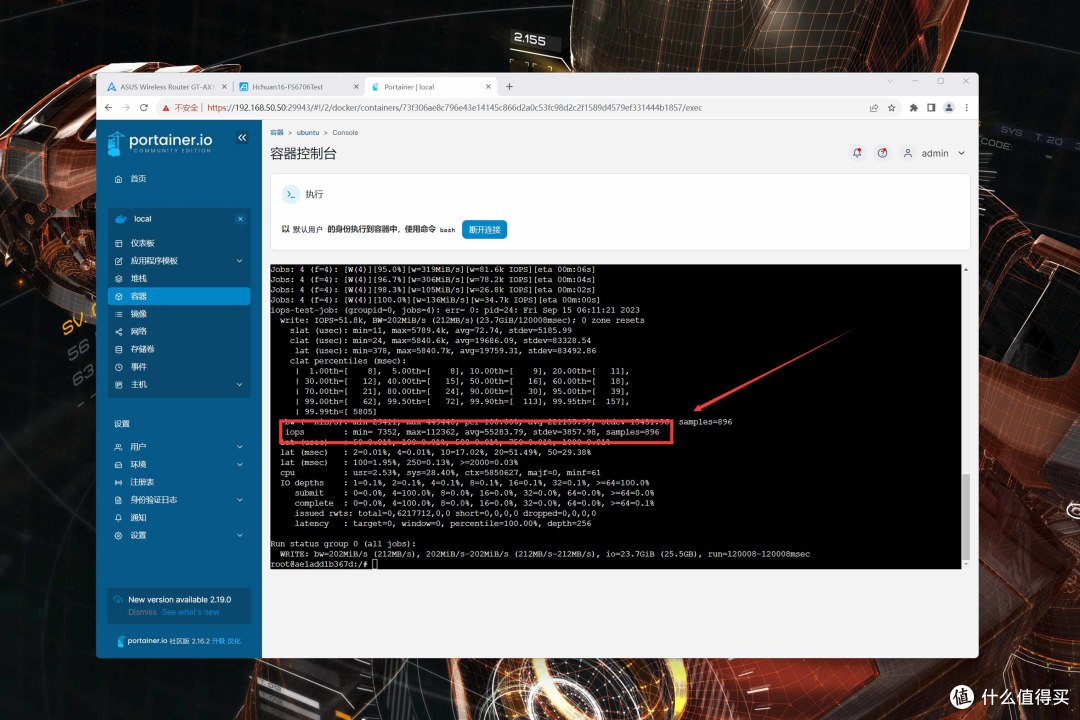The width and height of the screenshot is (1080, 720).
Task: Expand the 环境 submenu chevron
Action: [240, 464]
